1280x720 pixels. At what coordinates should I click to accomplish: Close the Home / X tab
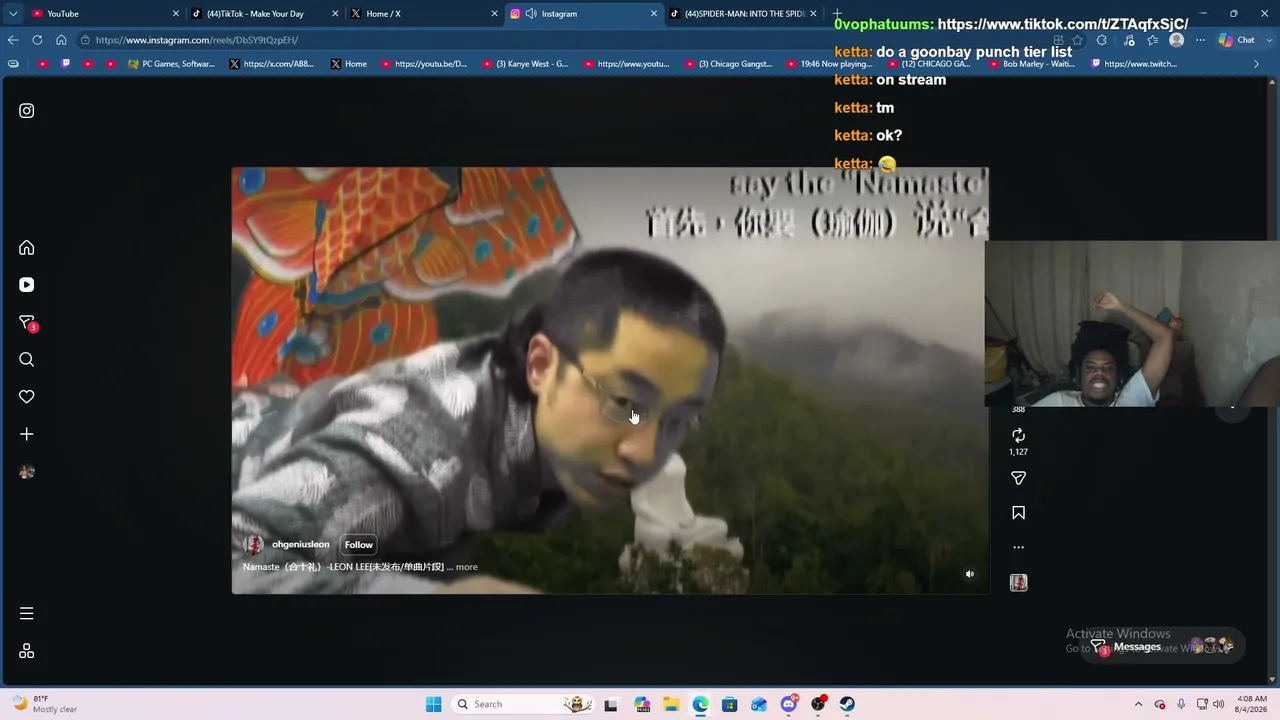[494, 14]
